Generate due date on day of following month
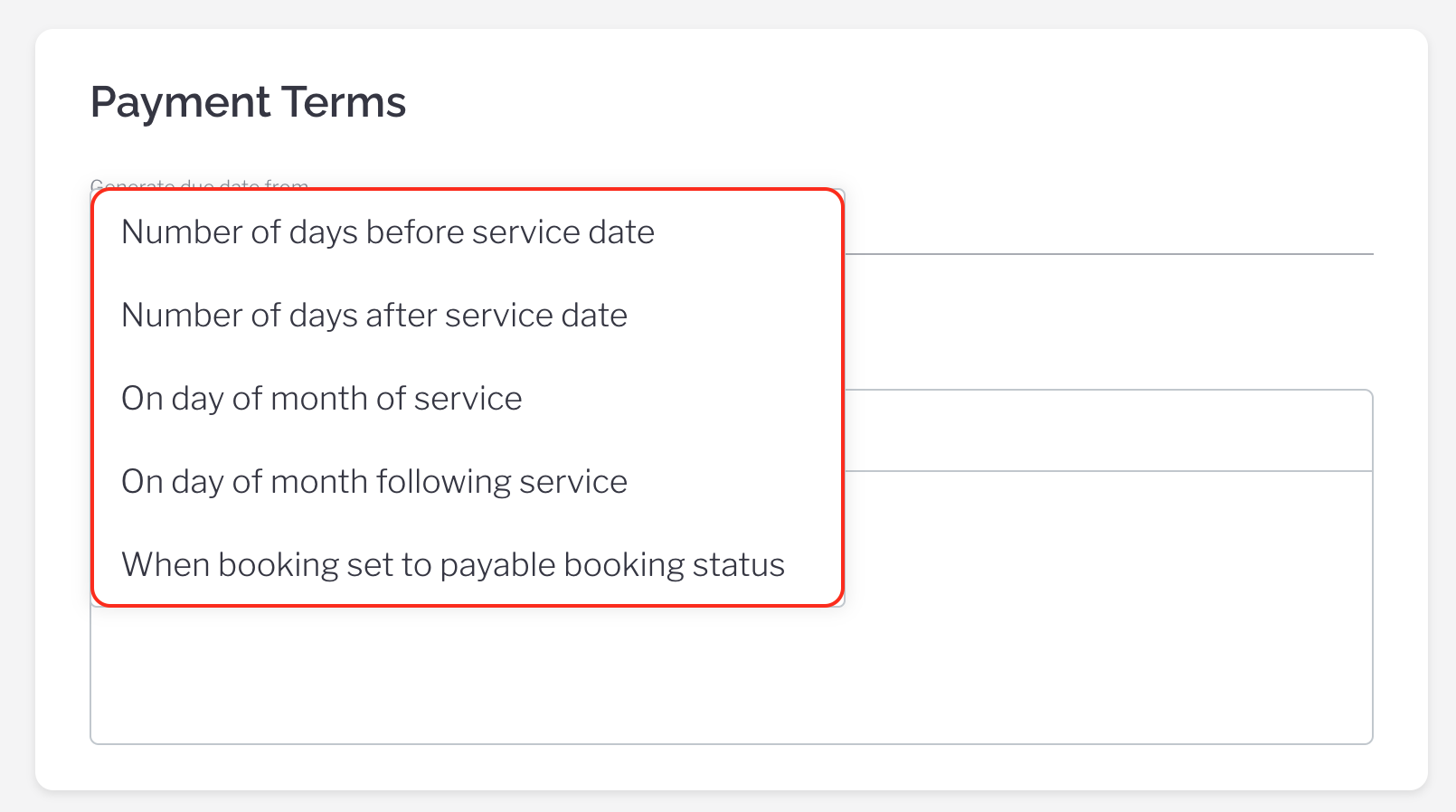1456x812 pixels. pyautogui.click(x=373, y=482)
